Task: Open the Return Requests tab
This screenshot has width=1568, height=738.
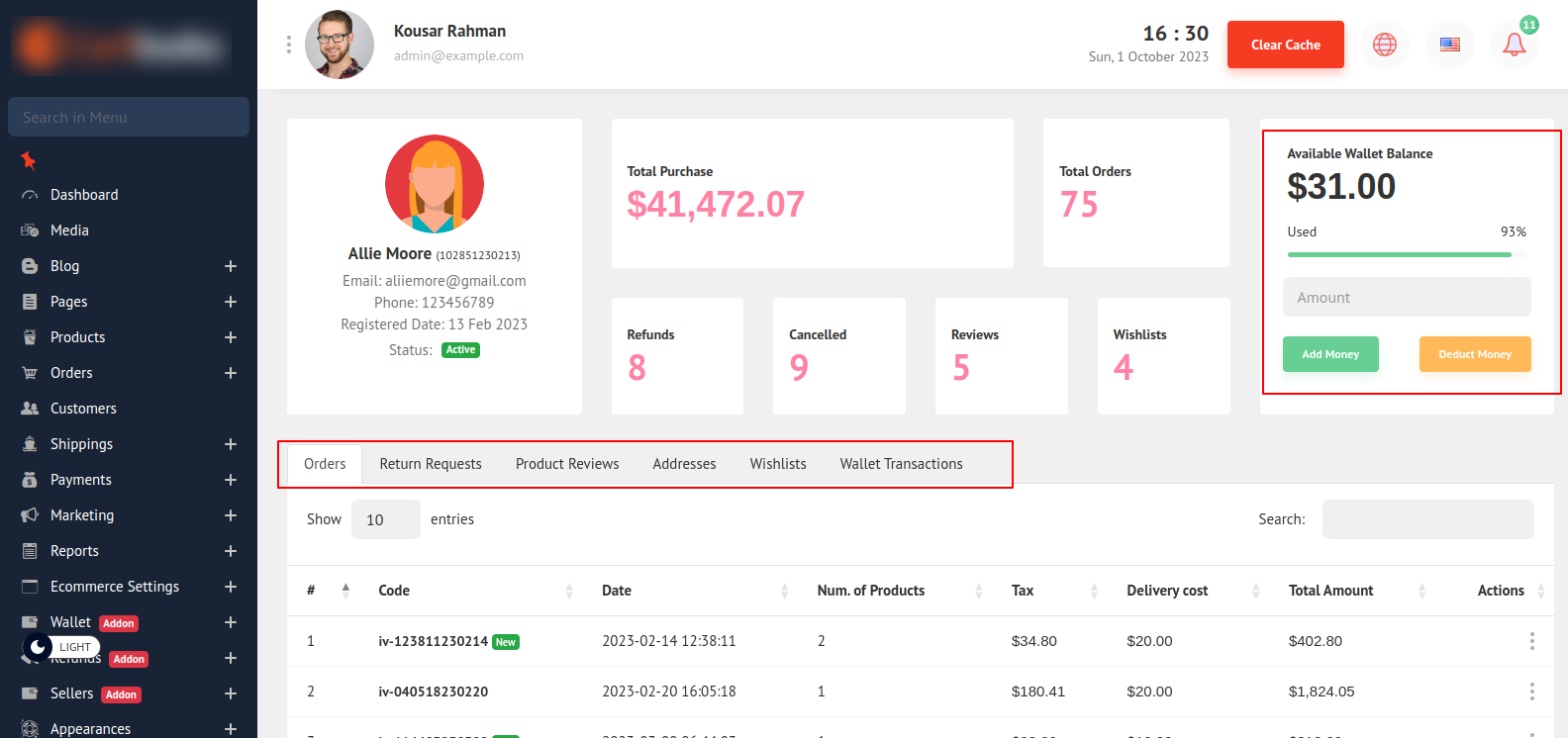Action: [431, 464]
